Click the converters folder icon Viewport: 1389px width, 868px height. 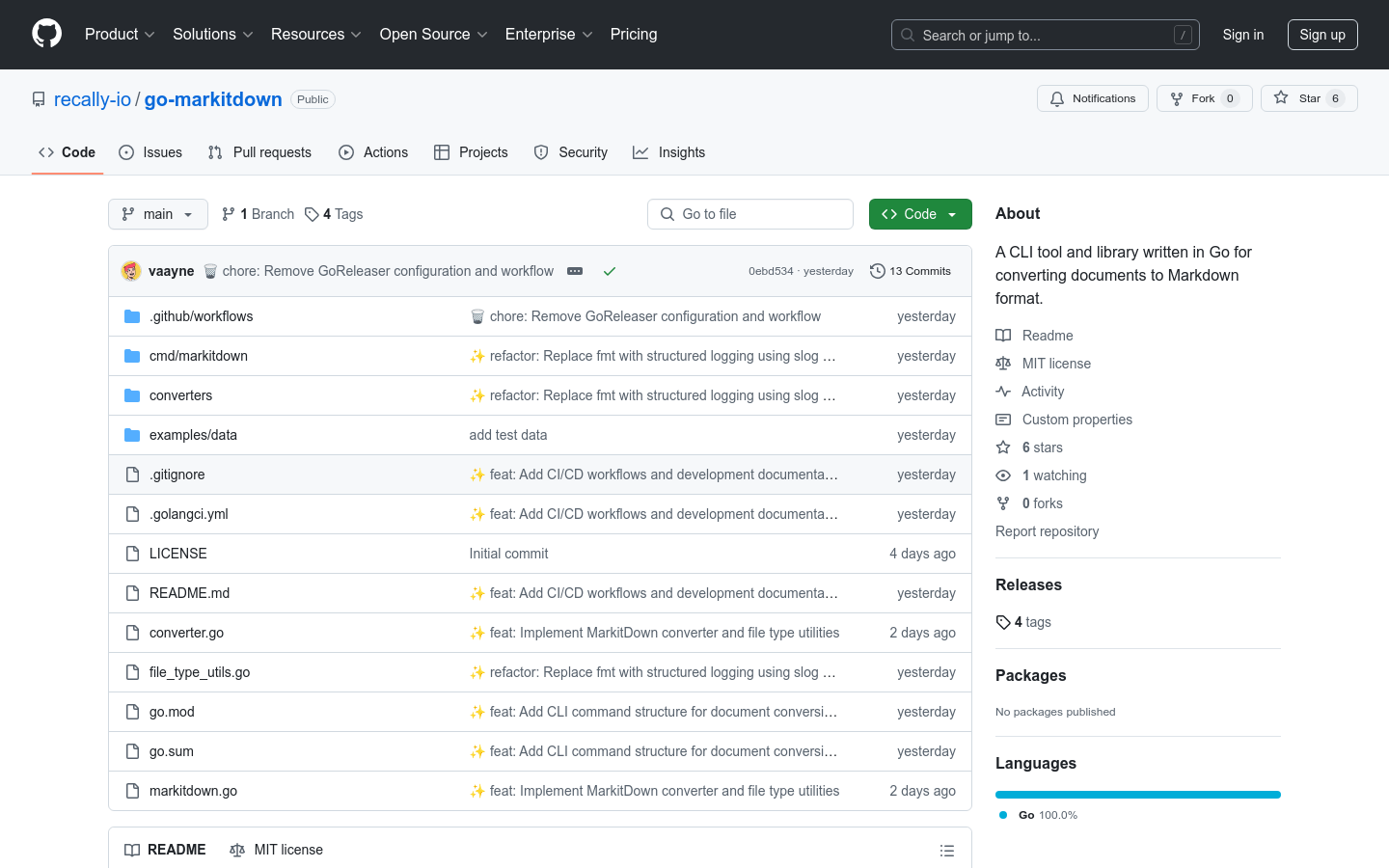point(132,395)
